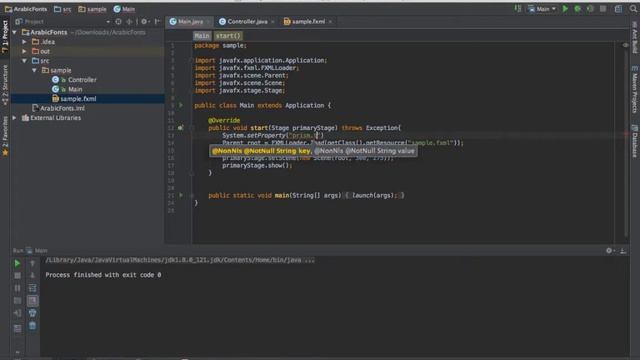Expand the .idea folder
This screenshot has width=640, height=360.
point(24,42)
